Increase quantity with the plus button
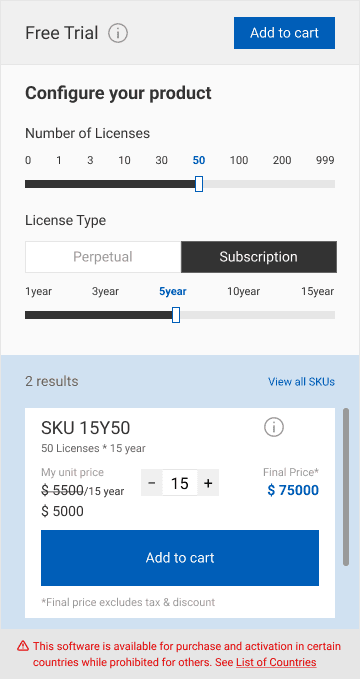This screenshot has height=680, width=360. [x=208, y=483]
